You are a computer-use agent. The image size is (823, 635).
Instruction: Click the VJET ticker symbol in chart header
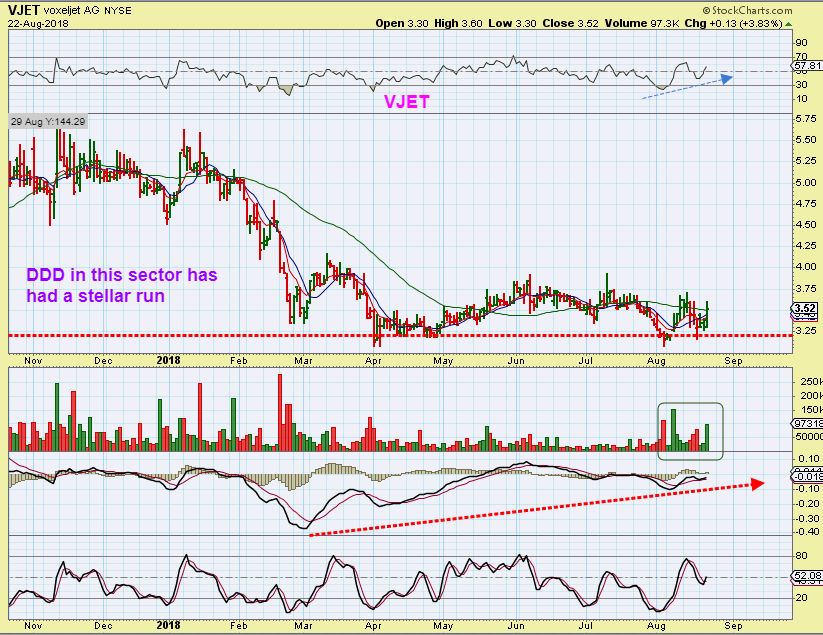[x=24, y=10]
